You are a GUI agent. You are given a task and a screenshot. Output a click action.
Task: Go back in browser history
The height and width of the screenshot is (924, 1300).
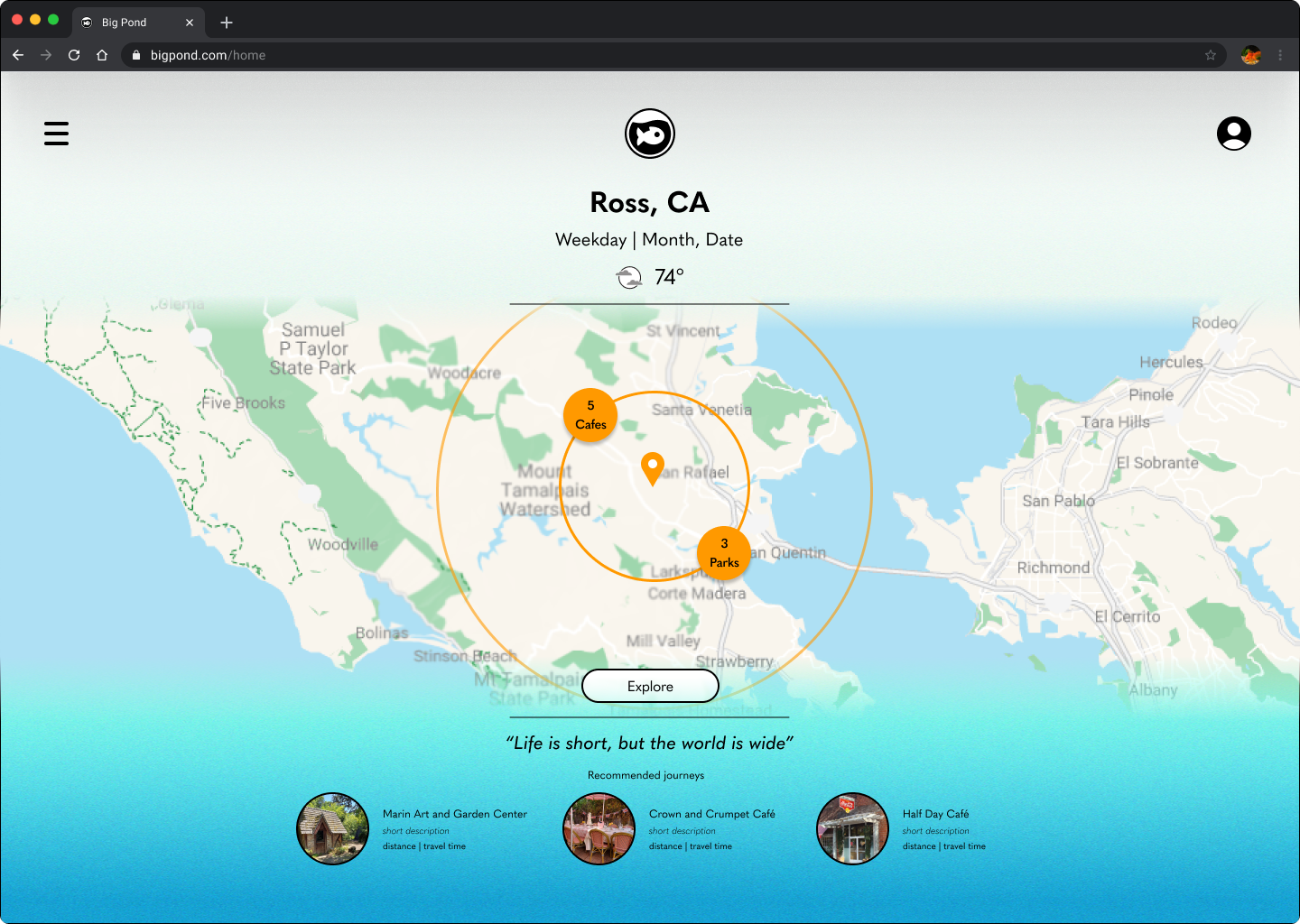click(x=18, y=55)
